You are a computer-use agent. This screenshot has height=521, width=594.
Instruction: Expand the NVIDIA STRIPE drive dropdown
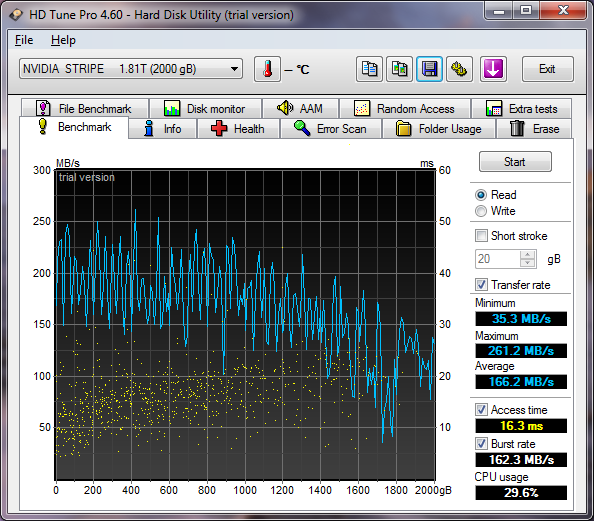[131, 69]
